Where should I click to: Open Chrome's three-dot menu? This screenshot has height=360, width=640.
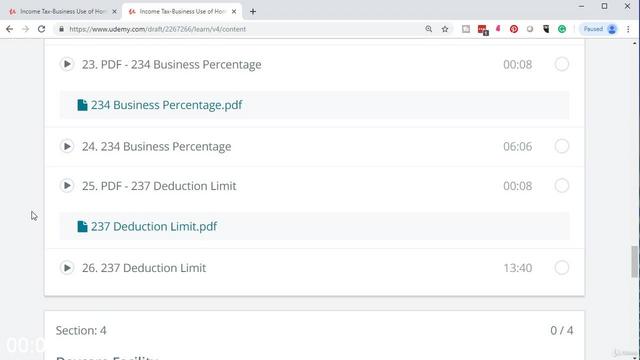(x=628, y=29)
